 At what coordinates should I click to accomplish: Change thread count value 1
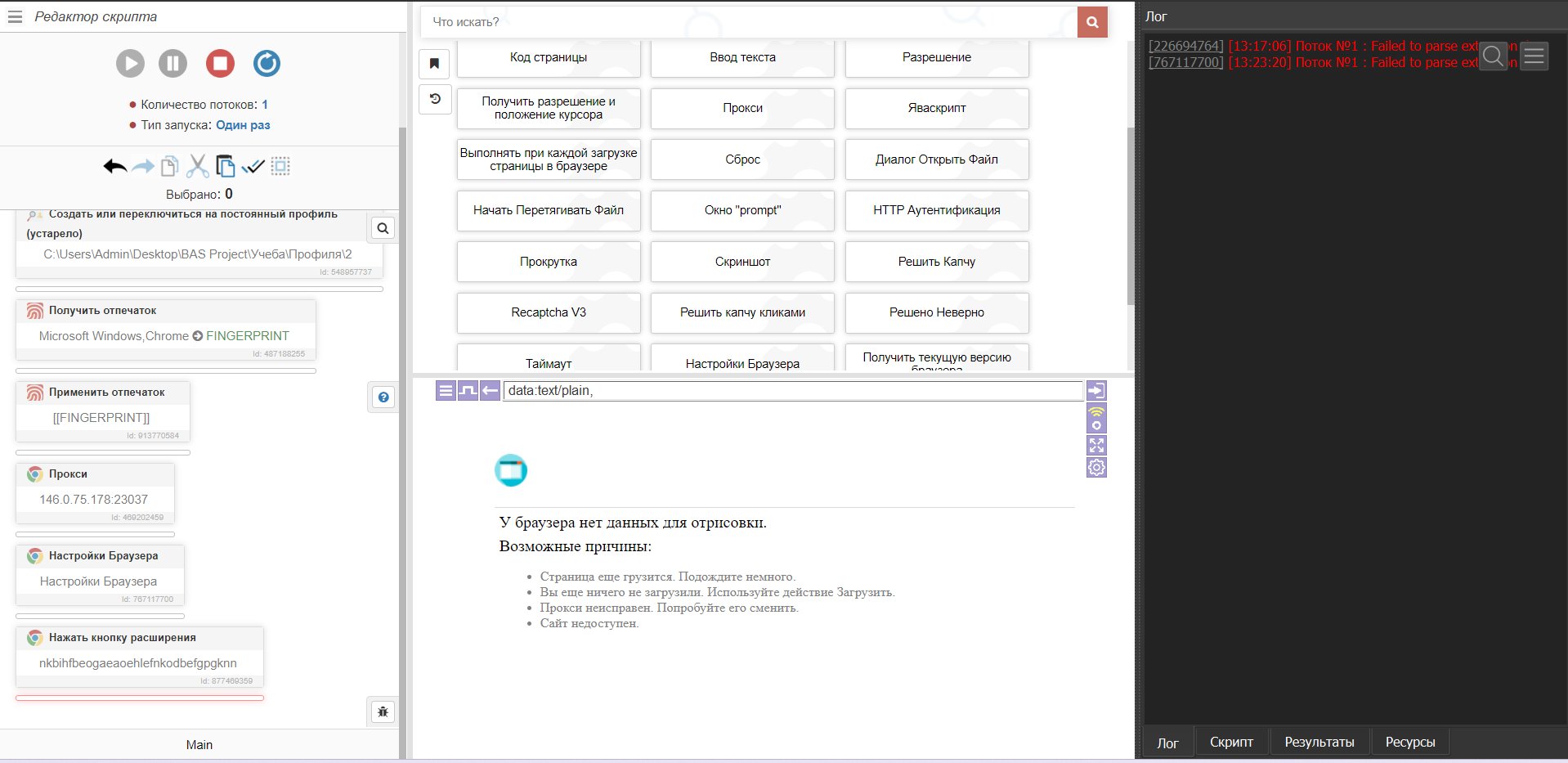click(x=265, y=105)
